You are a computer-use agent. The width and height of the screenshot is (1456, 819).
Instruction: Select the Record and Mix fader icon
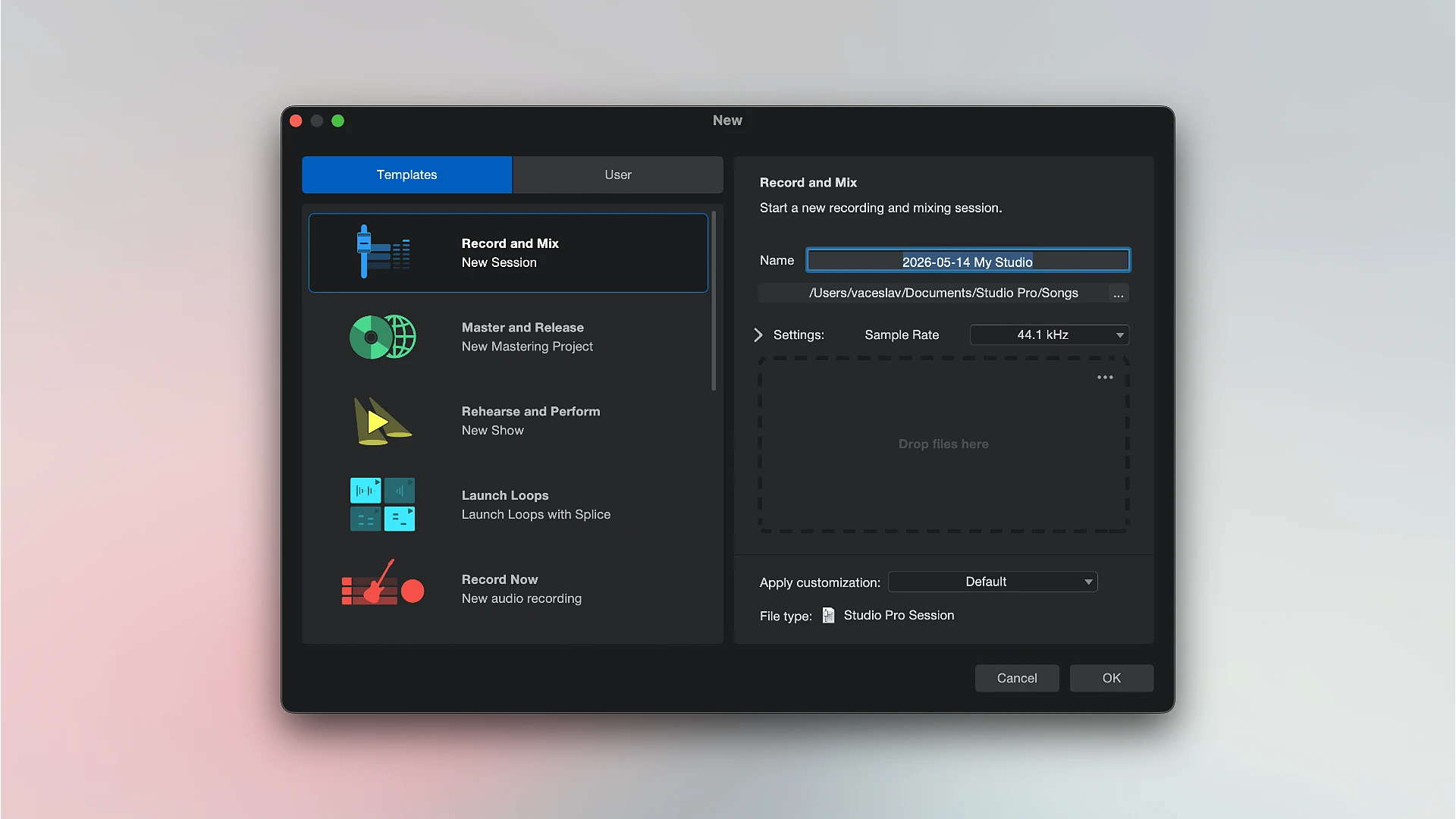[x=383, y=252]
